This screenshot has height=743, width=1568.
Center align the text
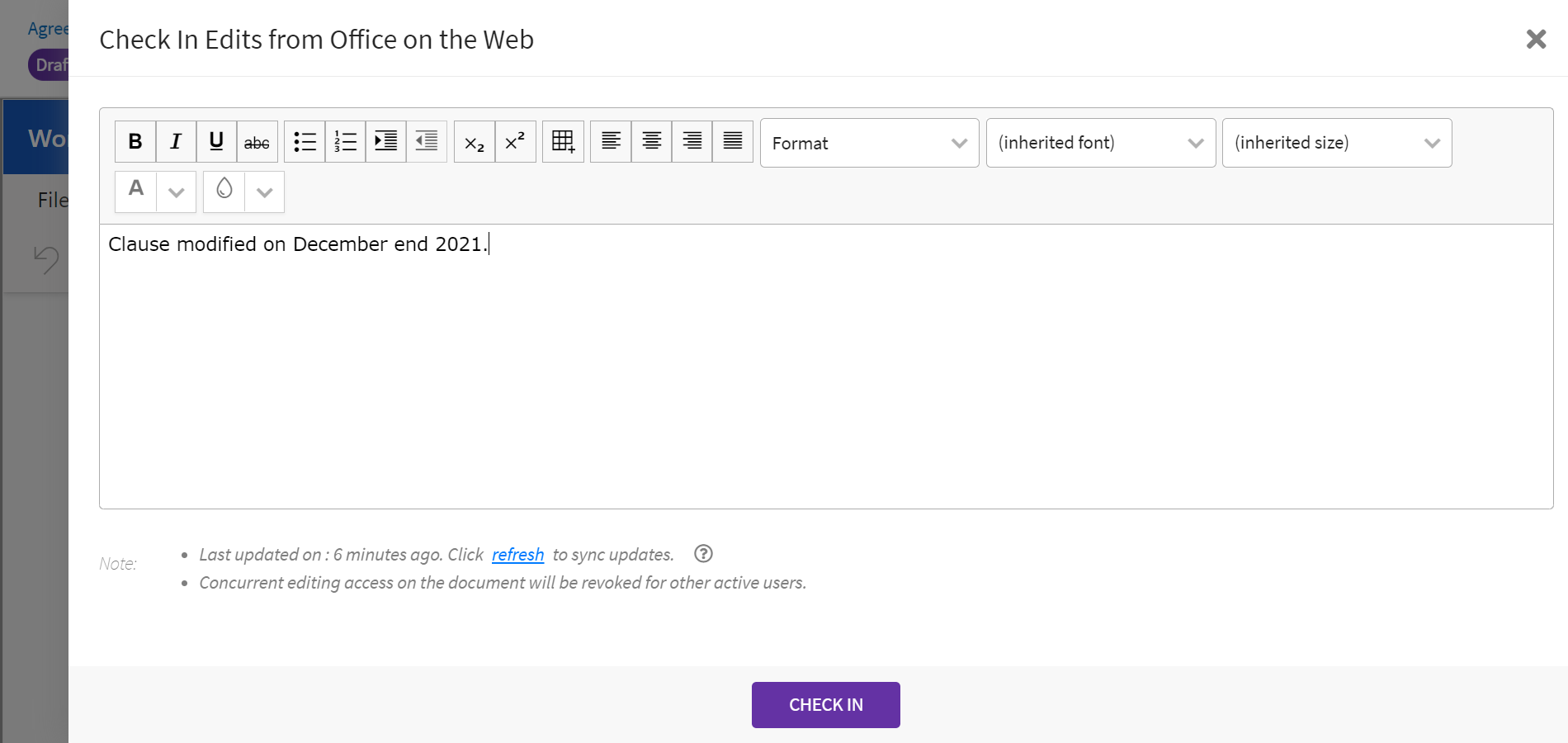pyautogui.click(x=651, y=142)
